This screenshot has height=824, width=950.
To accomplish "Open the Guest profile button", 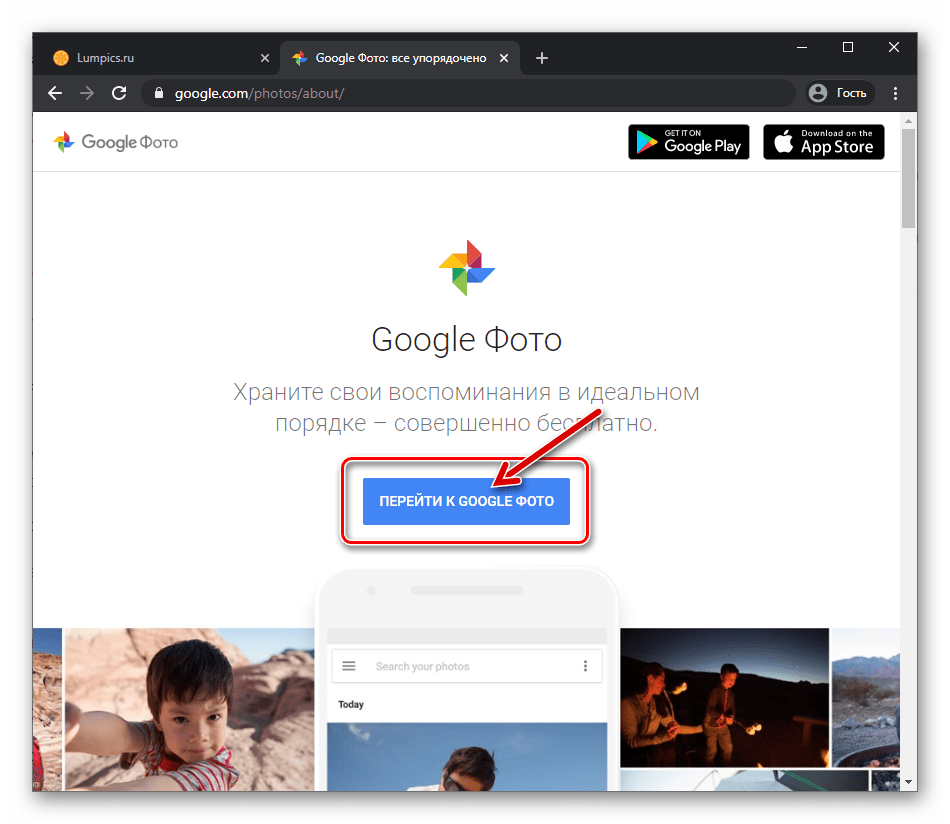I will click(840, 93).
